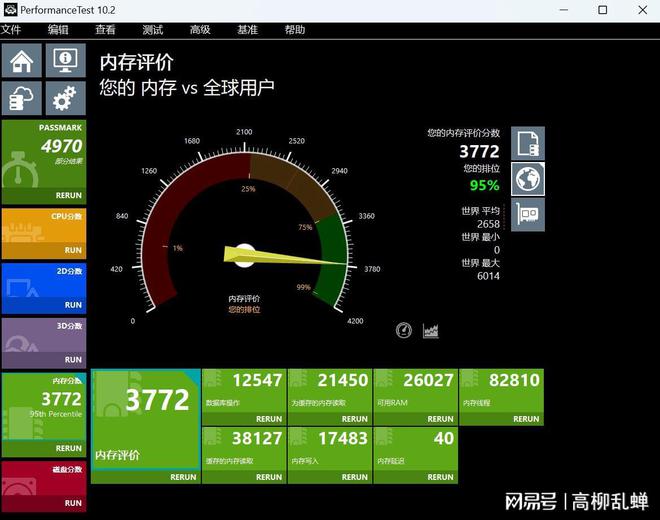Run the CPU分数 test

[73, 250]
